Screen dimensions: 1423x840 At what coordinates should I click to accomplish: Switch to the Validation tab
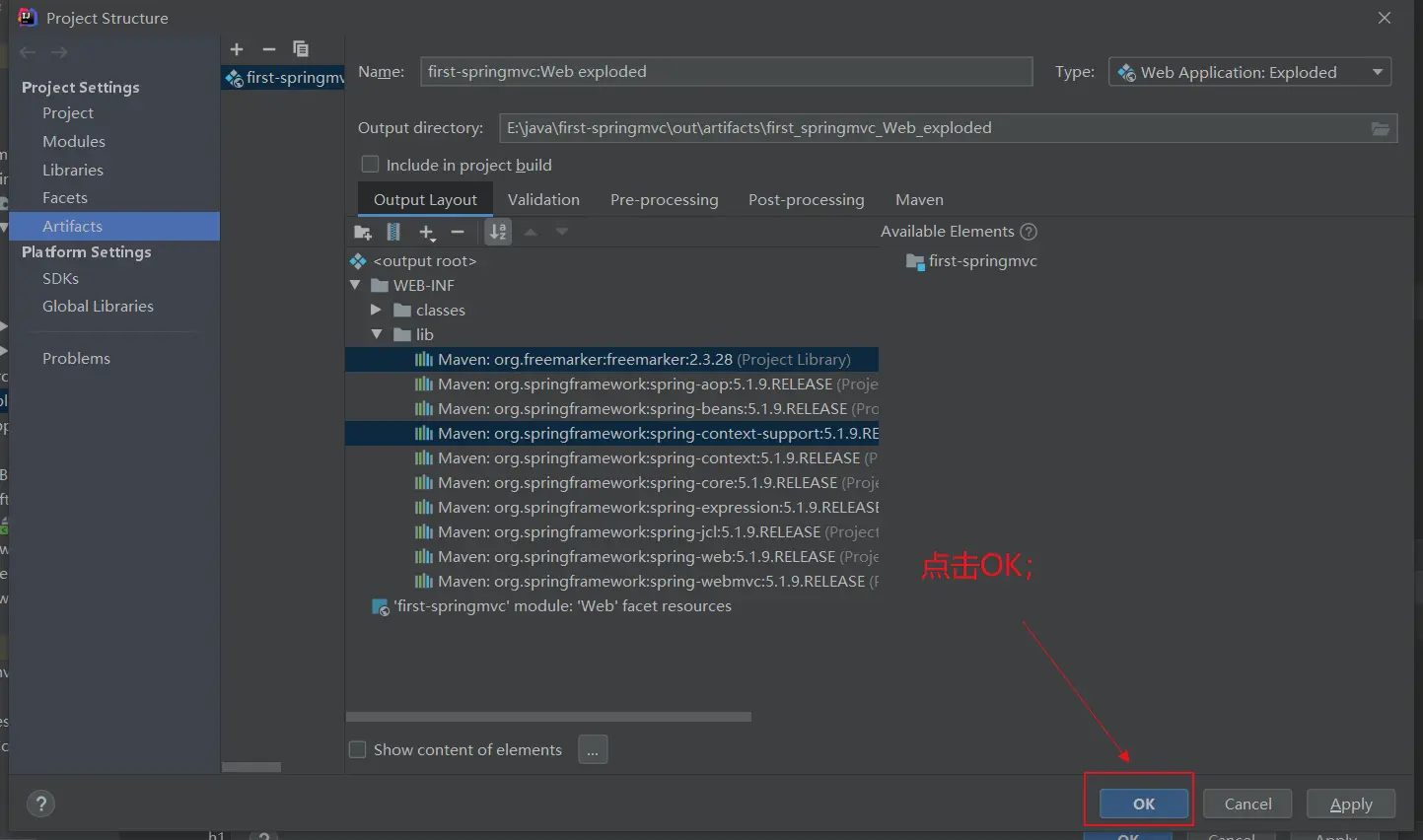pos(543,199)
